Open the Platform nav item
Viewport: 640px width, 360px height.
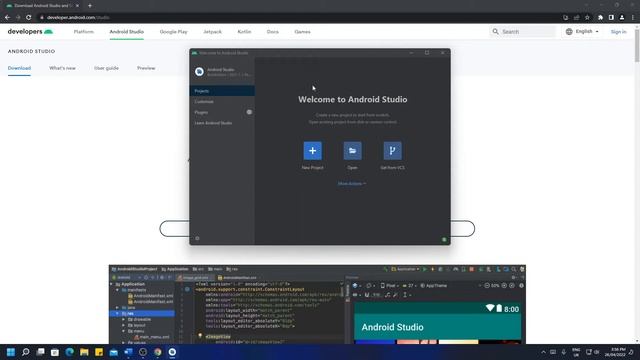pos(84,31)
